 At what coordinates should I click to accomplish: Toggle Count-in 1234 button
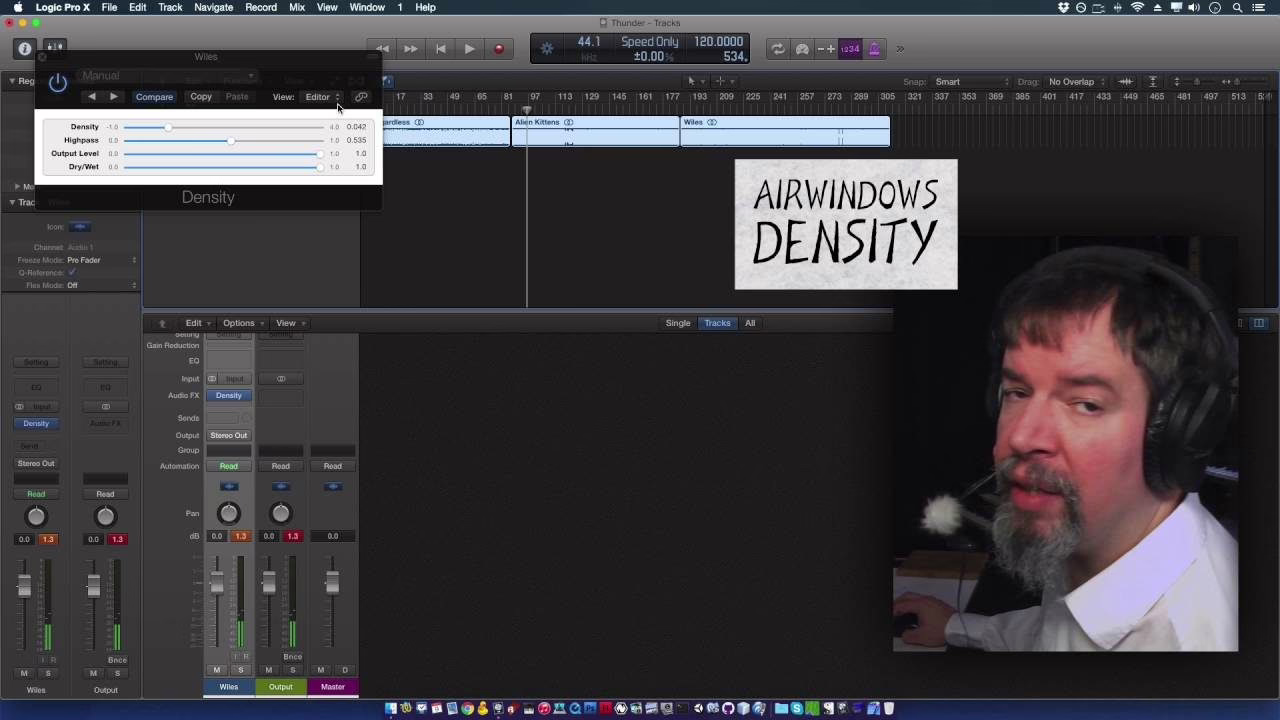[x=850, y=49]
